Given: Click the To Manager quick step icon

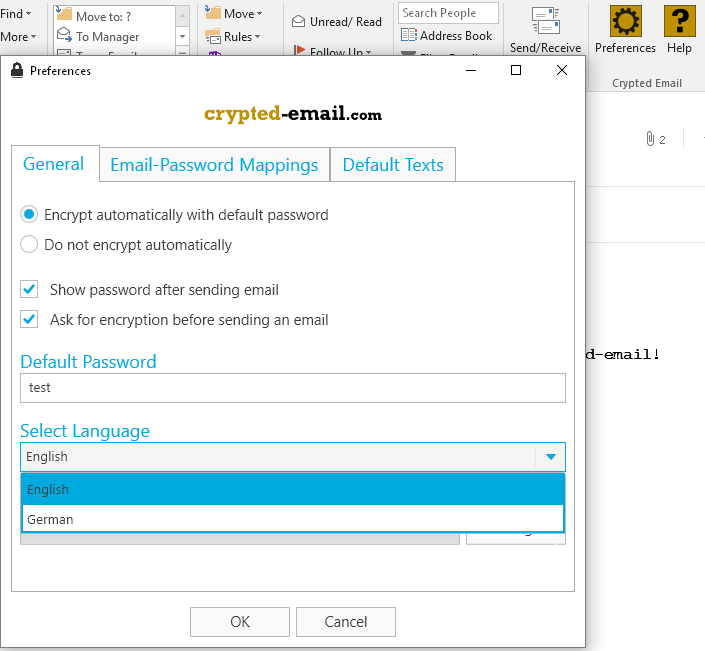Looking at the screenshot, I should 64,35.
